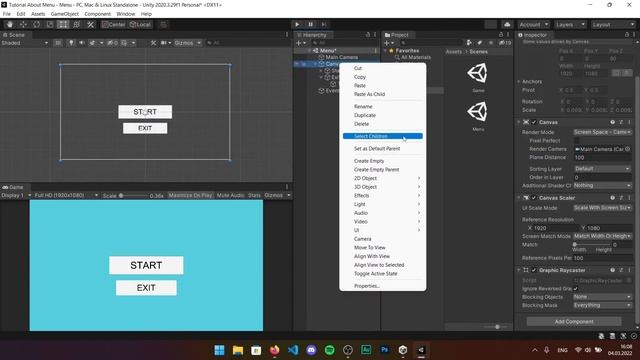Open Visual Studio Code from taskbar

[293, 350]
